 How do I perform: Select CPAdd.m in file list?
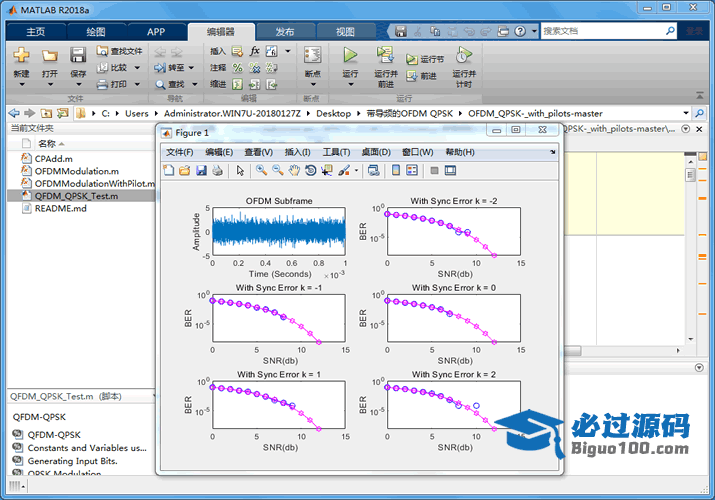tap(53, 159)
